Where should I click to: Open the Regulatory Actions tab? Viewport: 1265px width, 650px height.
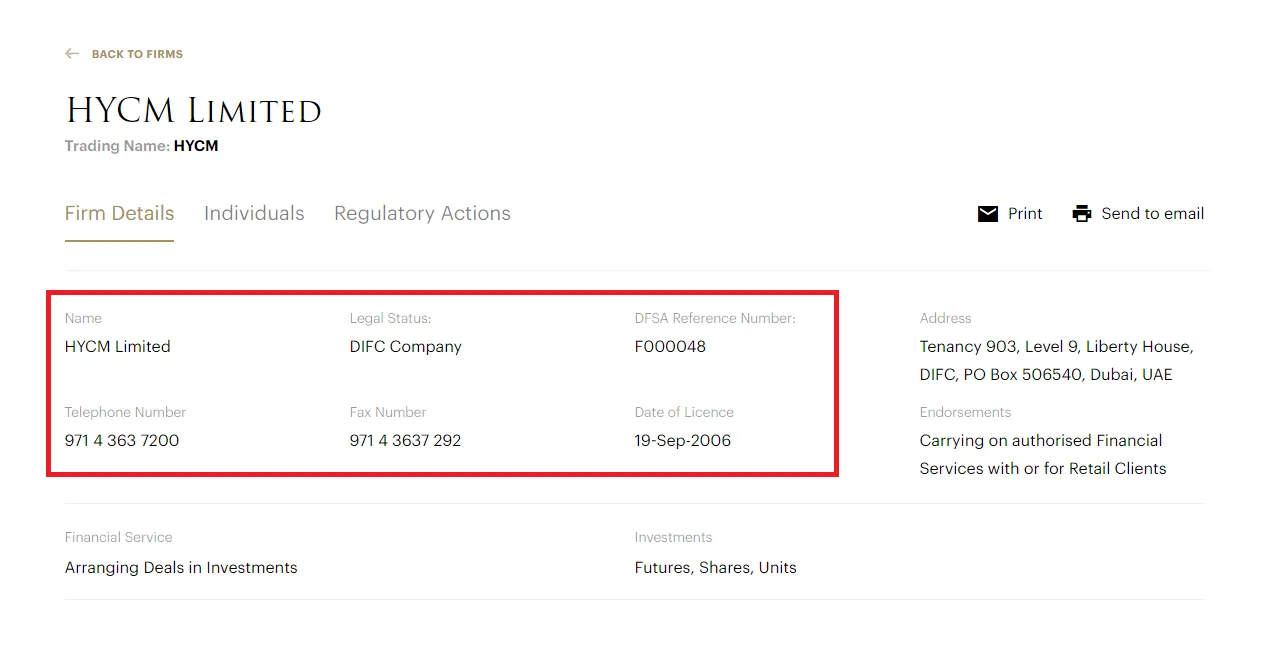click(x=422, y=214)
